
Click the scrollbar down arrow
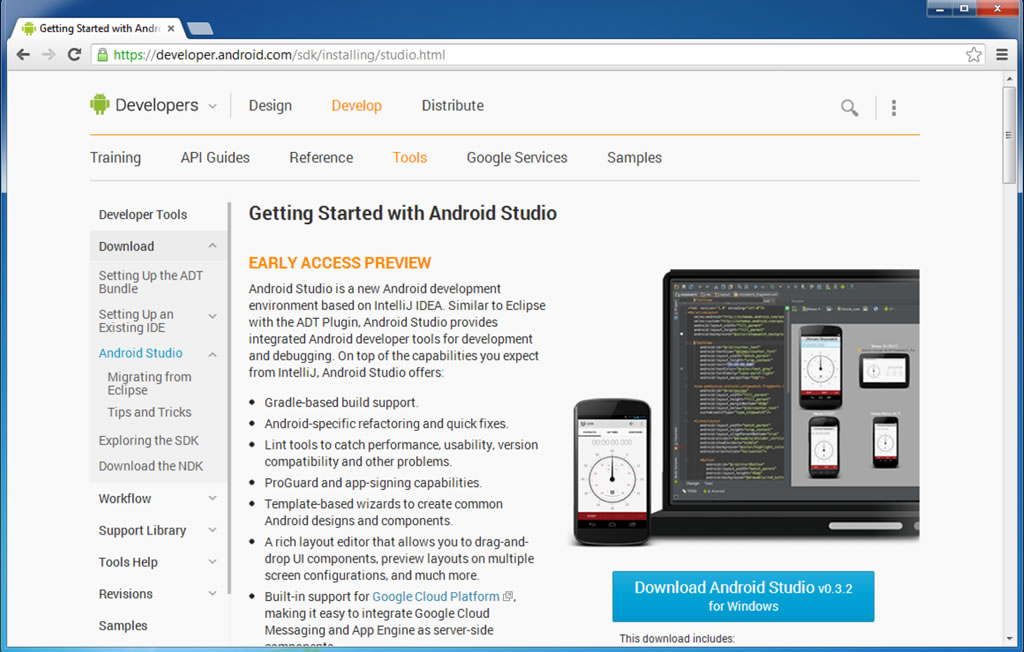pyautogui.click(x=1009, y=638)
